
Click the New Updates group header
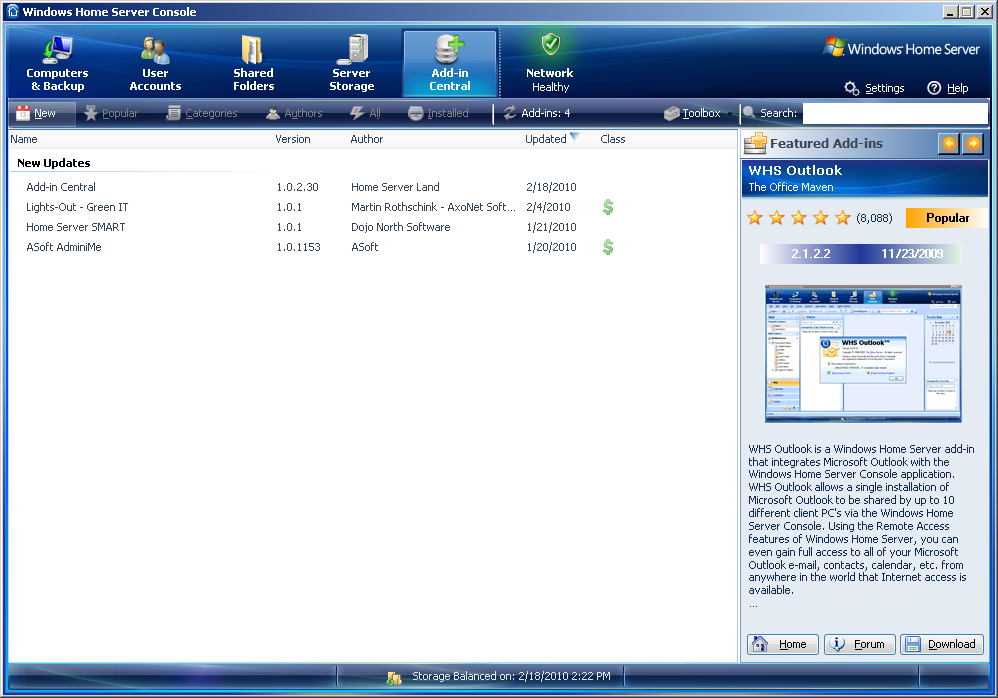tap(53, 163)
